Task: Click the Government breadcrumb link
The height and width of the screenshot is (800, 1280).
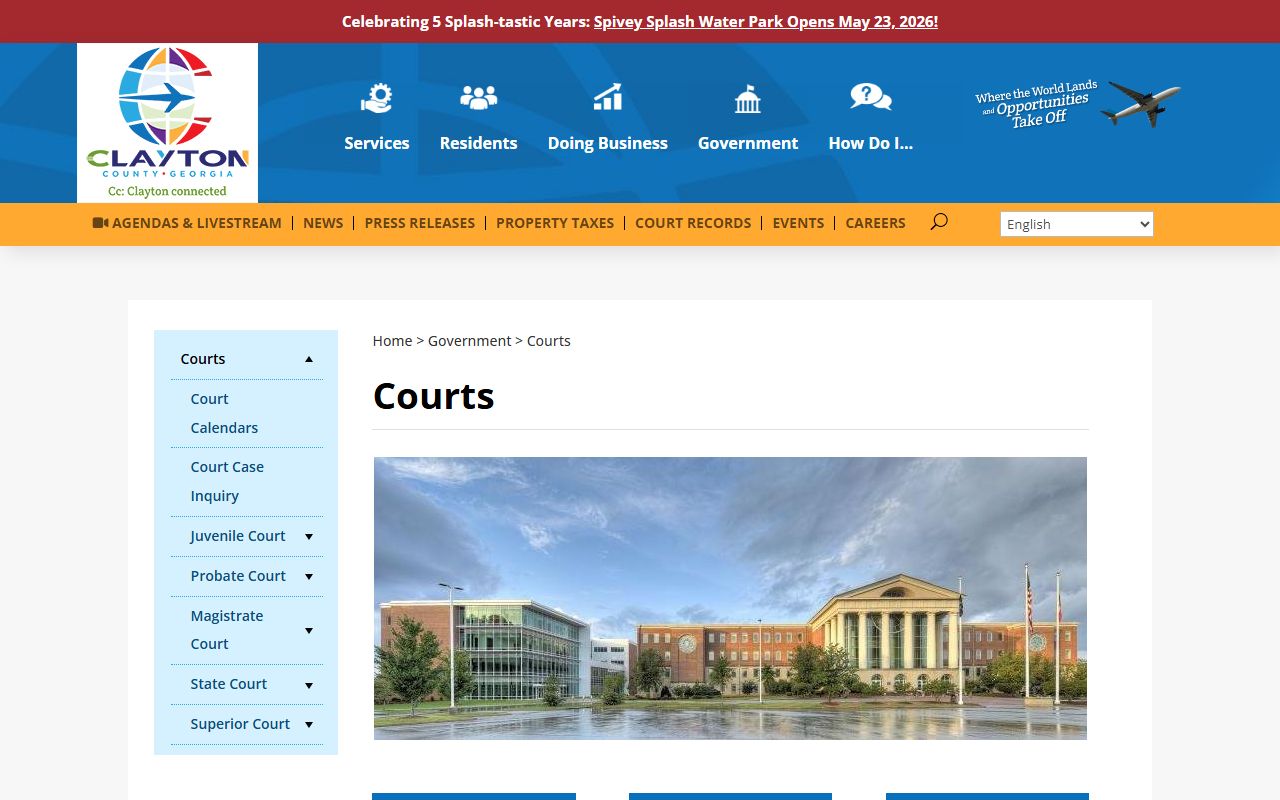Action: coord(470,341)
